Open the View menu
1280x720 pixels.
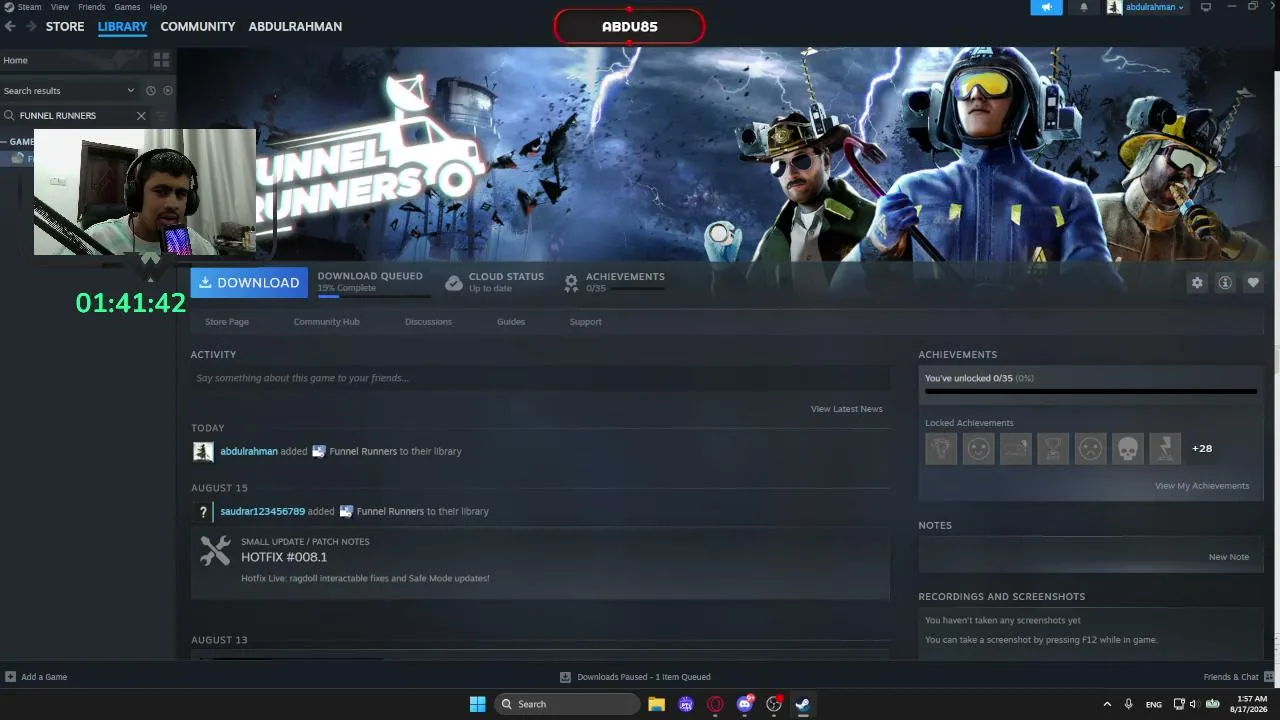coord(60,7)
